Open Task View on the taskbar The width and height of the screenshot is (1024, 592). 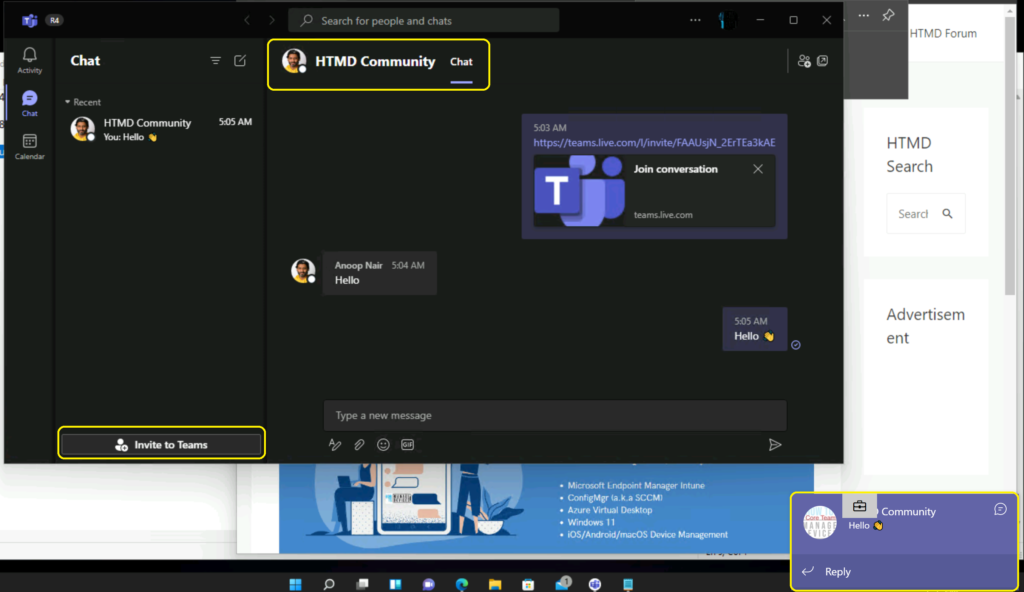pos(362,584)
